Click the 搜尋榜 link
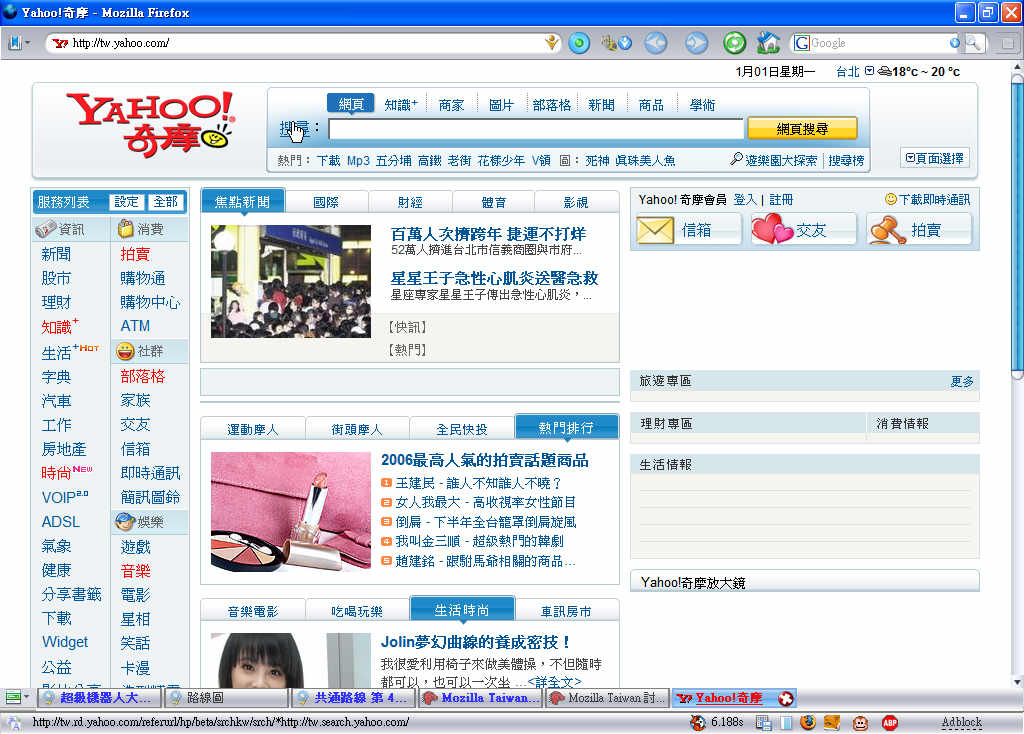 846,160
